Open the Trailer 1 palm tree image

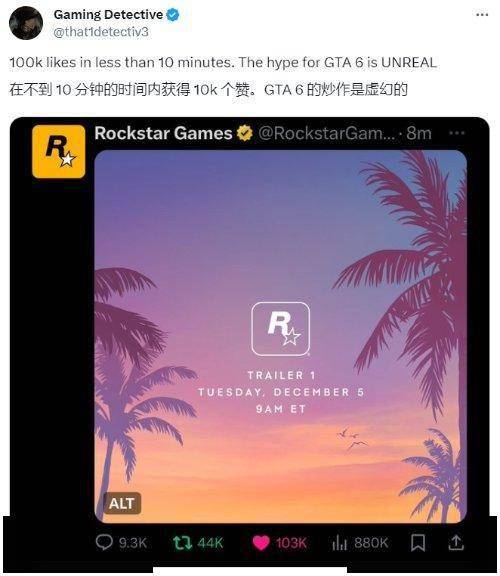coord(281,336)
